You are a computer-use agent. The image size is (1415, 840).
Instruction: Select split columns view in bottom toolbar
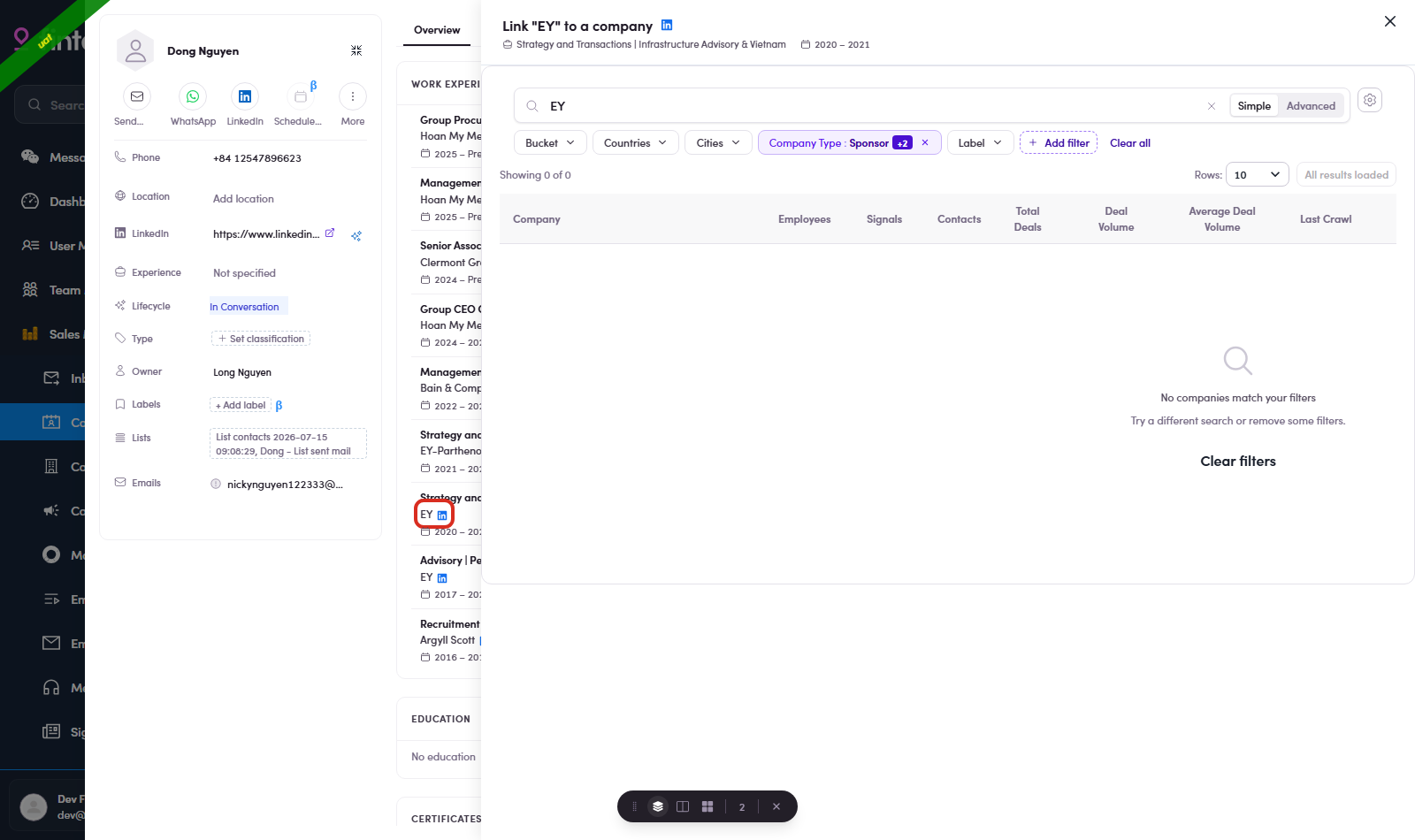pyautogui.click(x=683, y=806)
